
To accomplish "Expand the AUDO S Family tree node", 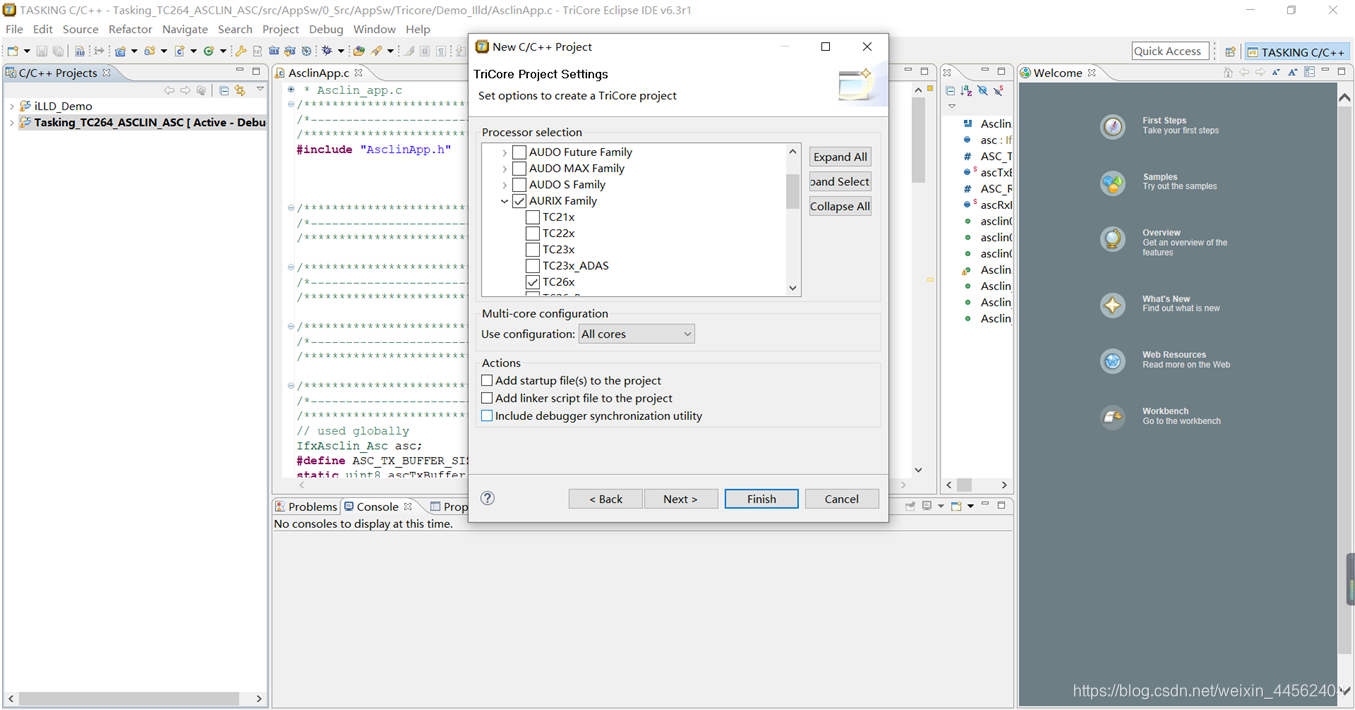I will pos(504,185).
